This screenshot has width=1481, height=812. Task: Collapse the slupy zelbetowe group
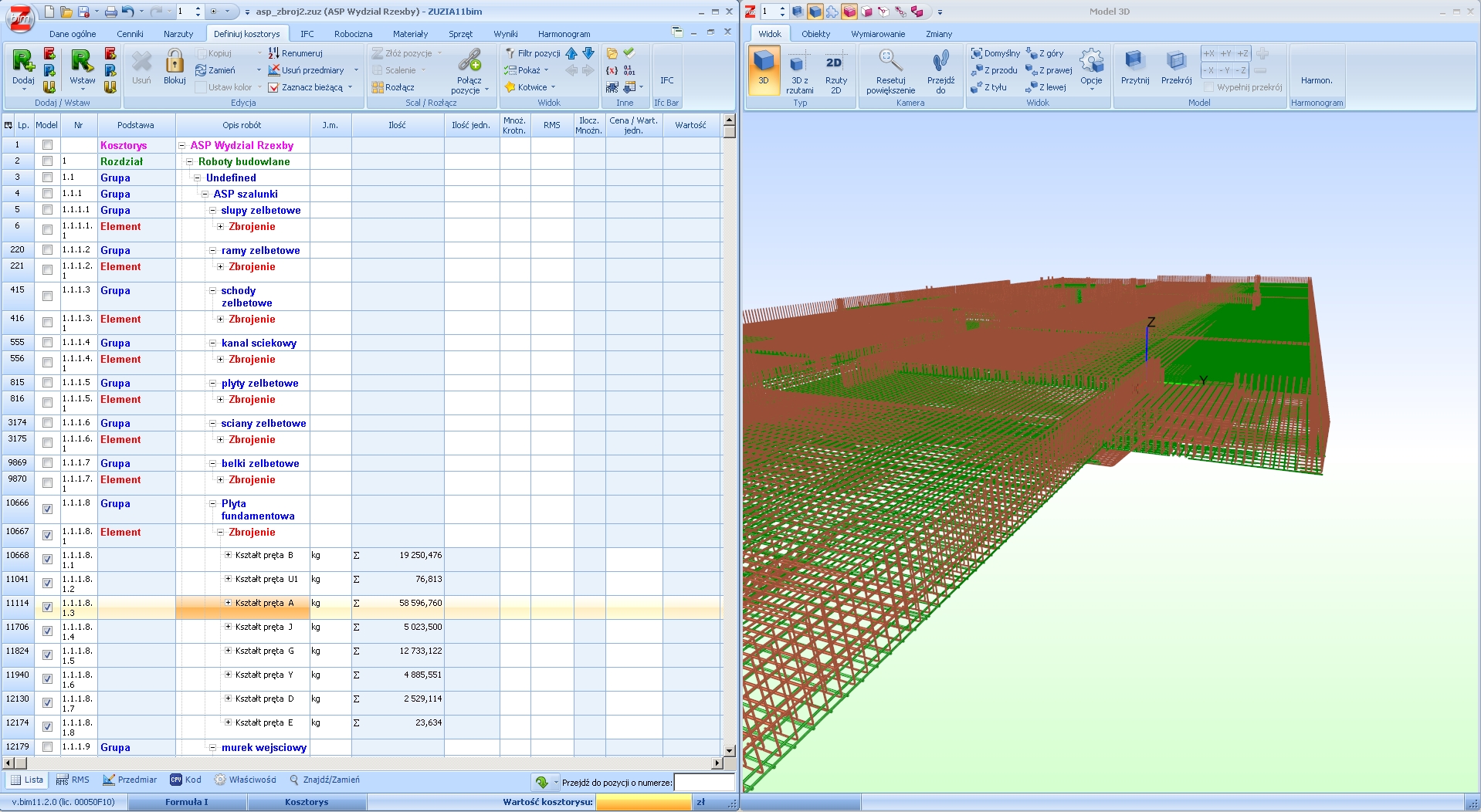[213, 210]
